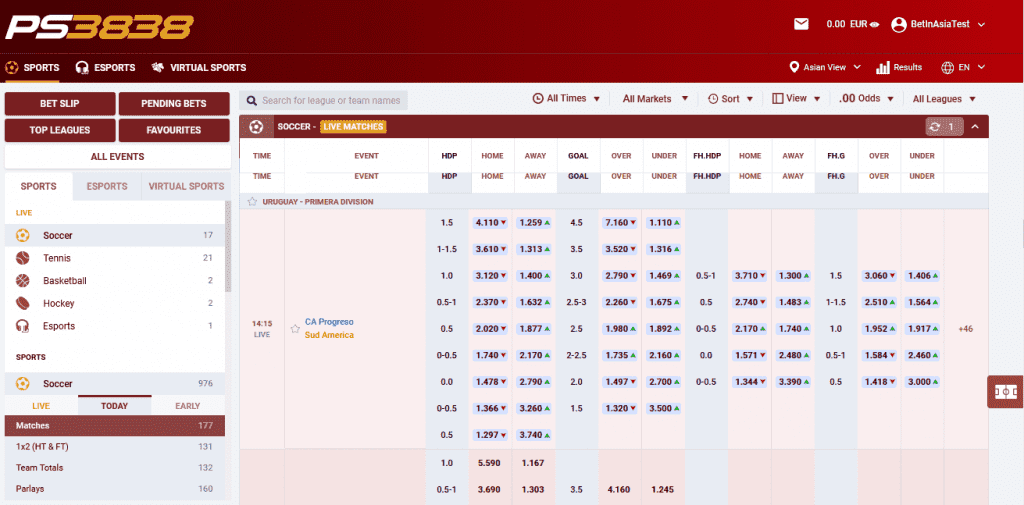Collapse the Soccer live matches section
This screenshot has width=1024, height=505.
pos(976,127)
